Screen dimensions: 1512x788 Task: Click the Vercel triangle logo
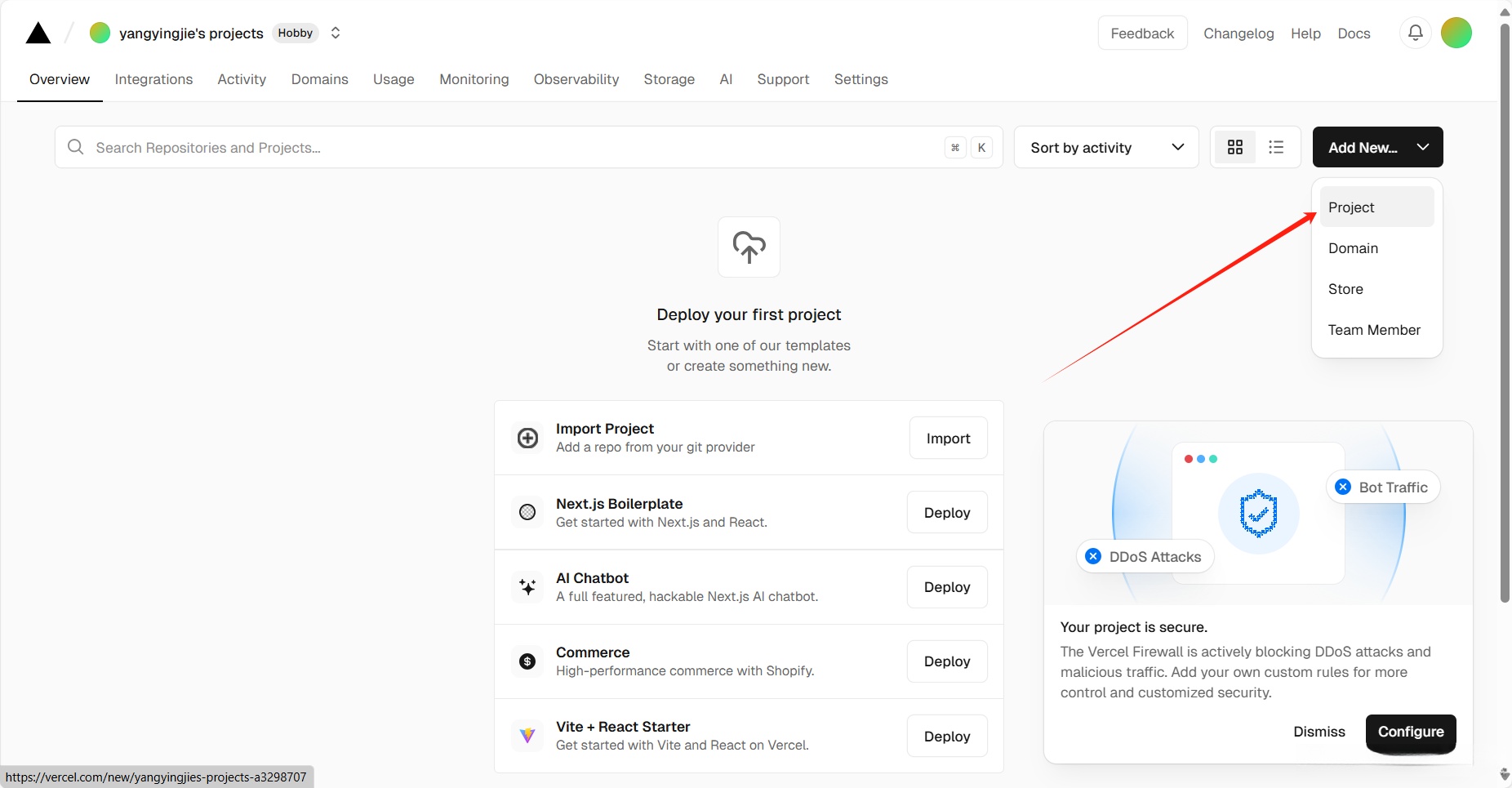point(38,33)
